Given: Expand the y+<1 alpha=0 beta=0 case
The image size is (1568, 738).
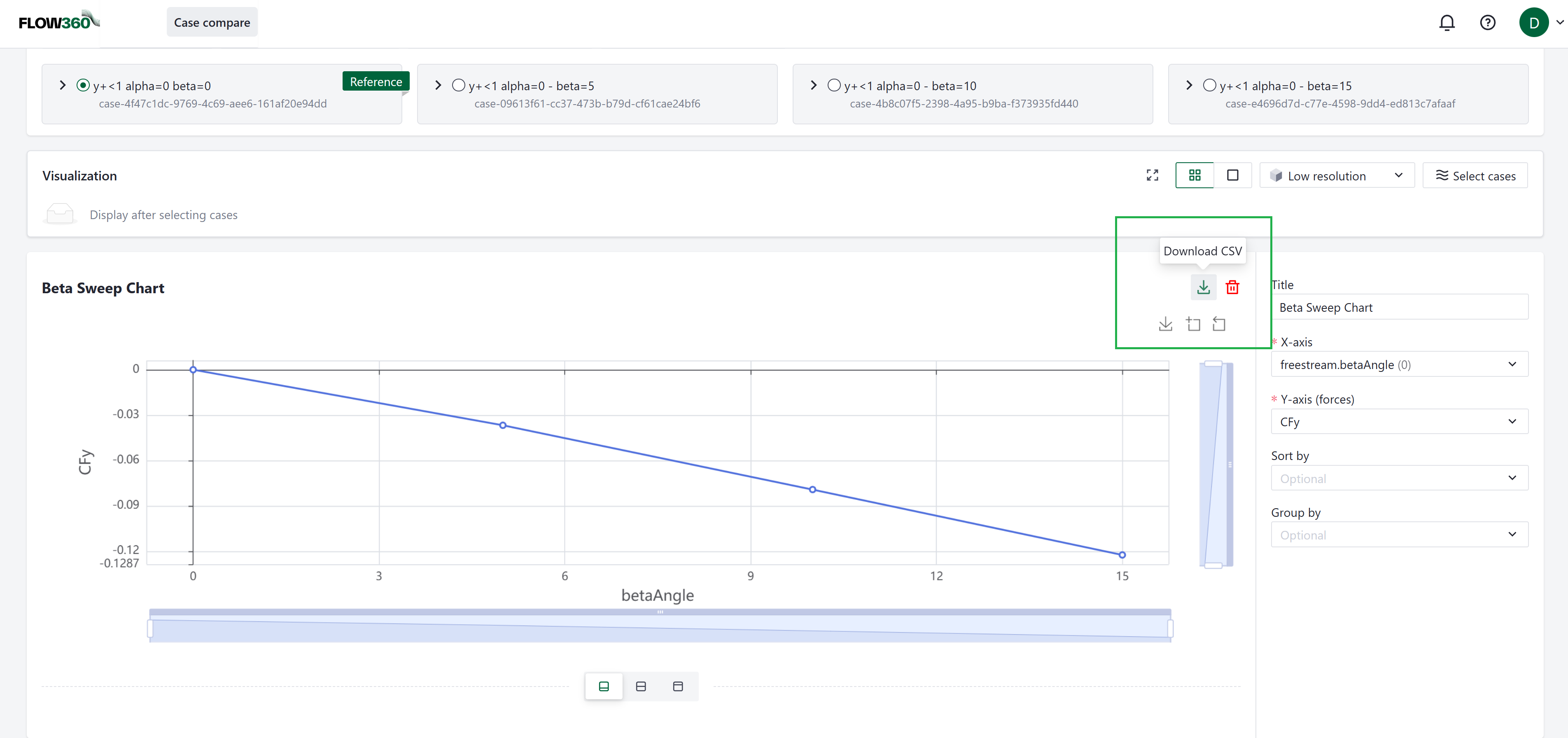Looking at the screenshot, I should [62, 85].
